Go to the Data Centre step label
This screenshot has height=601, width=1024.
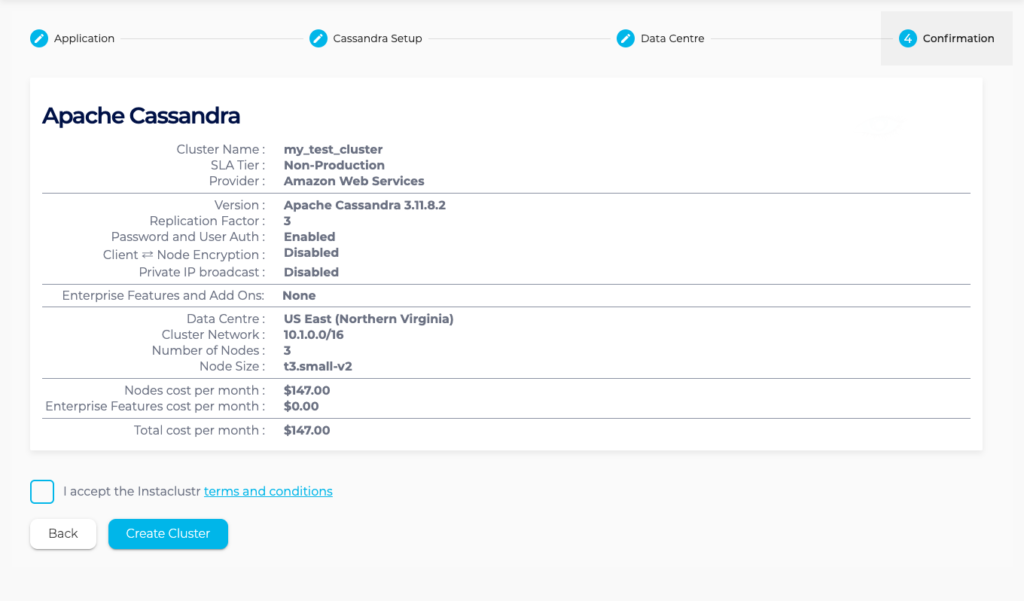coord(673,39)
